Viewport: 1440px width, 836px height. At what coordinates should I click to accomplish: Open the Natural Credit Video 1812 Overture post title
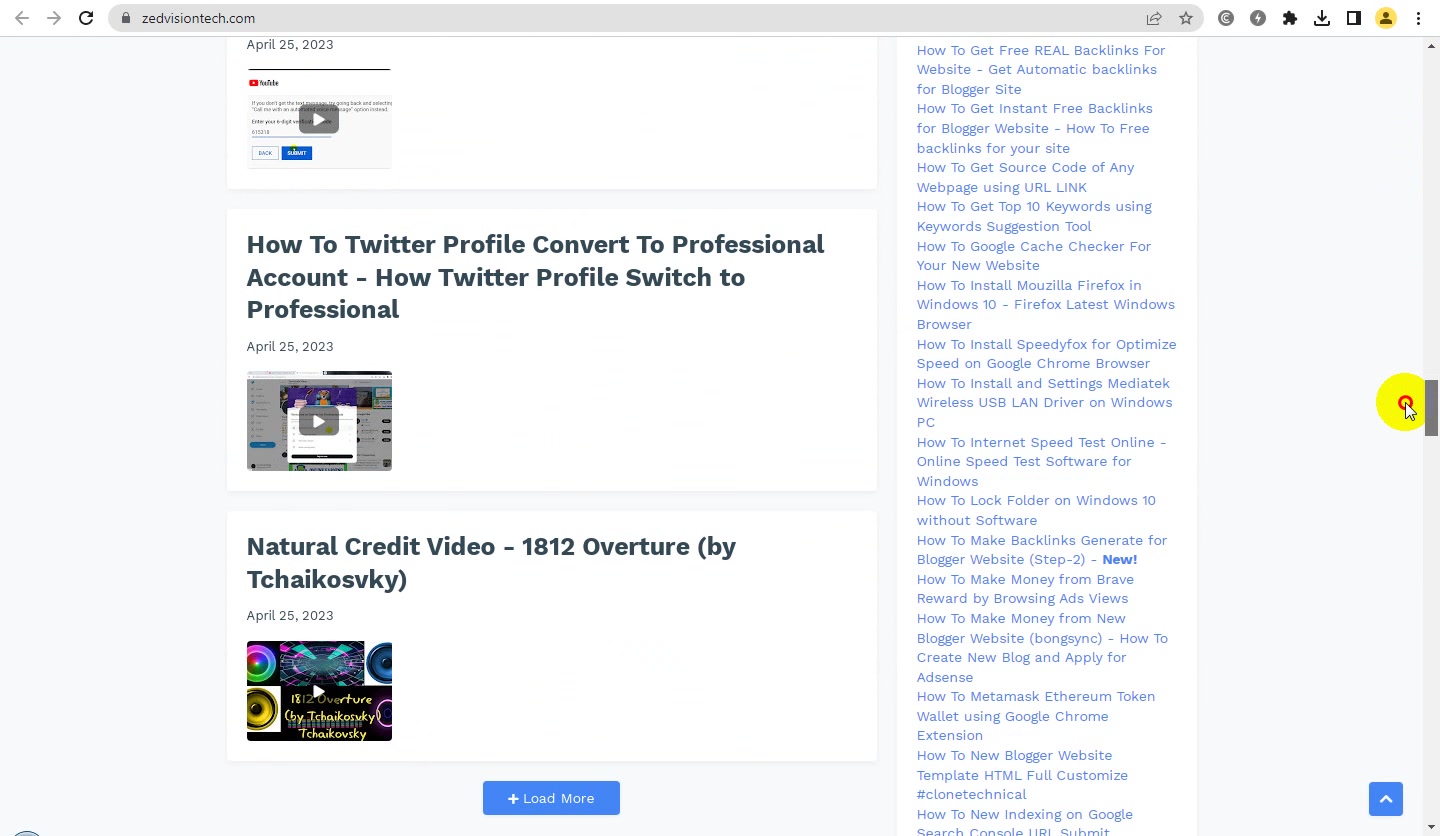491,563
